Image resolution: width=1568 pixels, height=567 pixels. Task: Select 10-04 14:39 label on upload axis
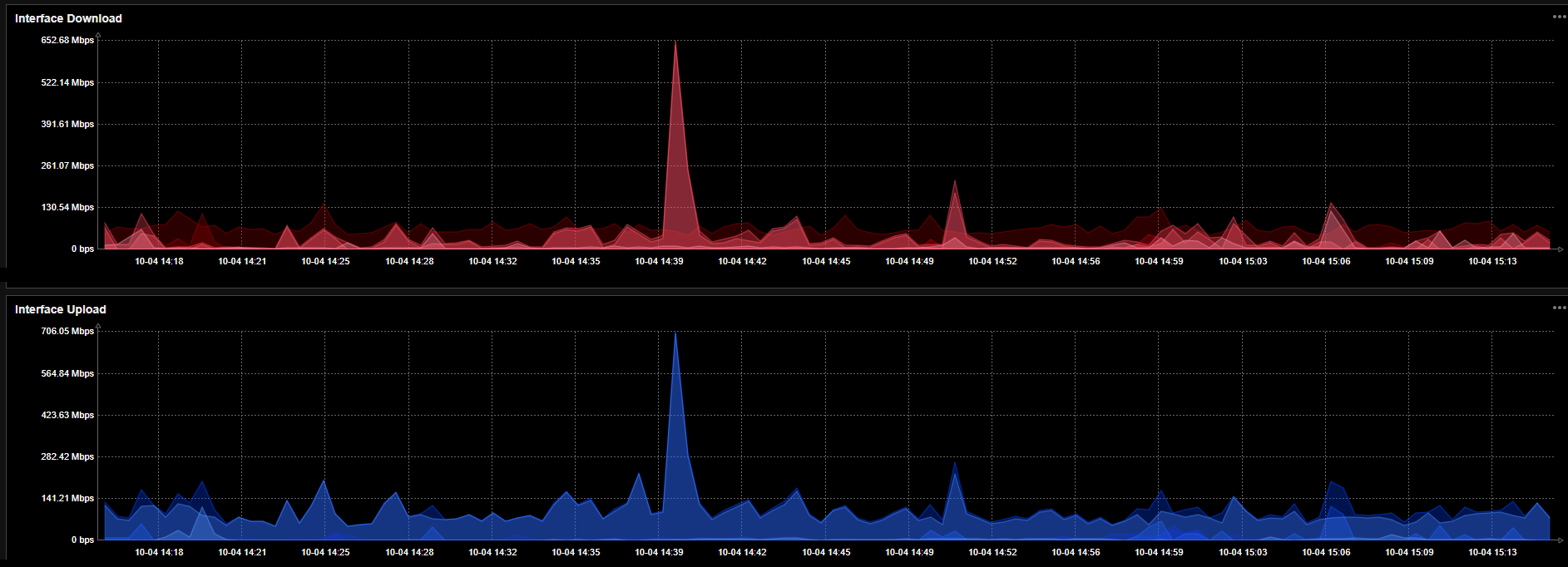tap(659, 552)
